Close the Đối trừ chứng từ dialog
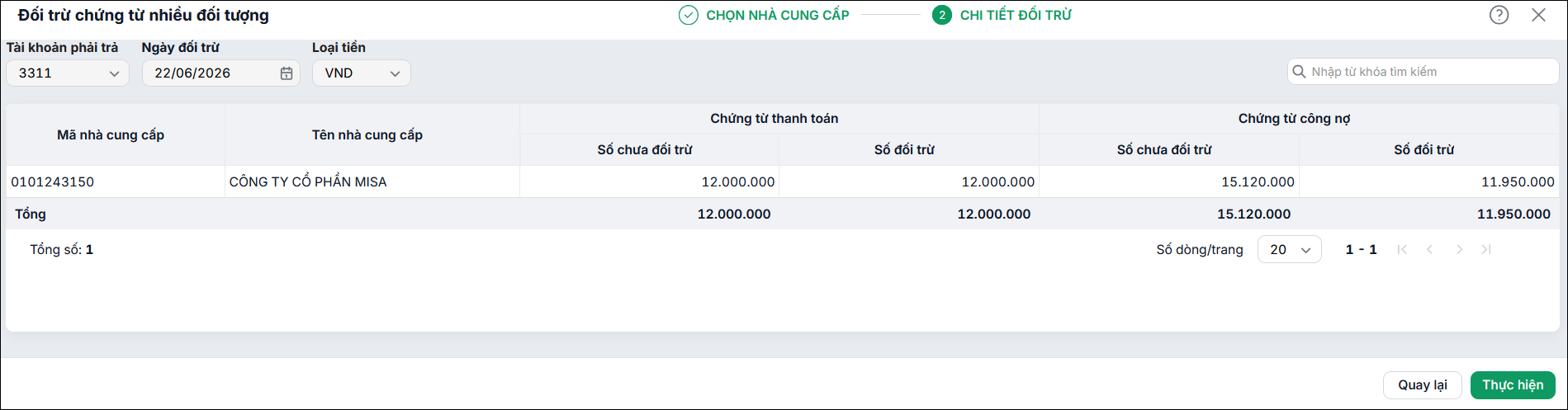 [x=1538, y=15]
